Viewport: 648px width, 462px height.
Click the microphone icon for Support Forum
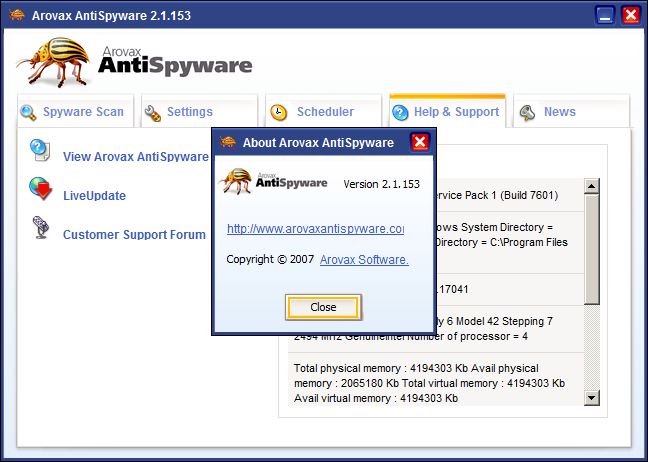[41, 227]
